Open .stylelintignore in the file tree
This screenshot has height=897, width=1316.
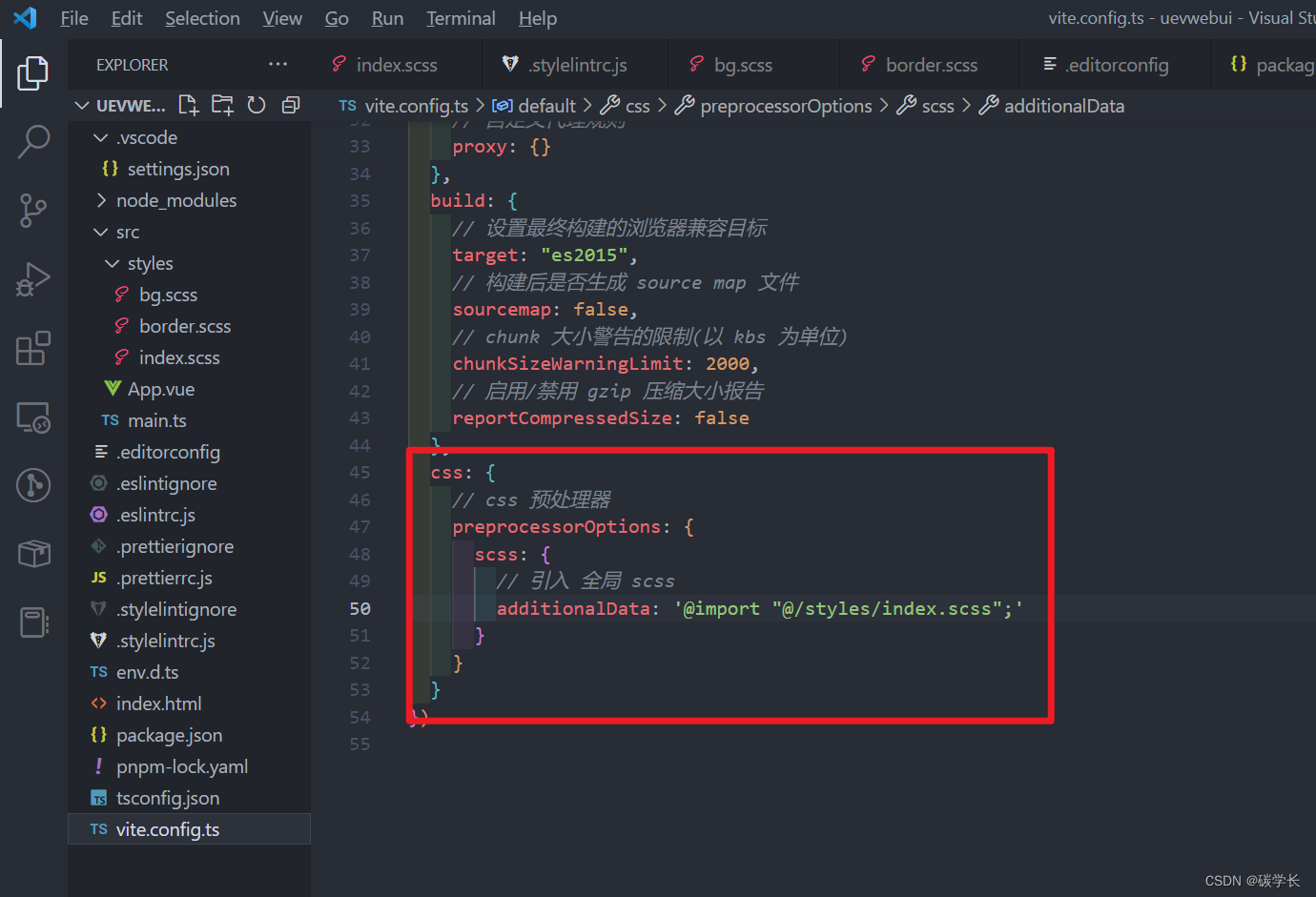tap(189, 609)
